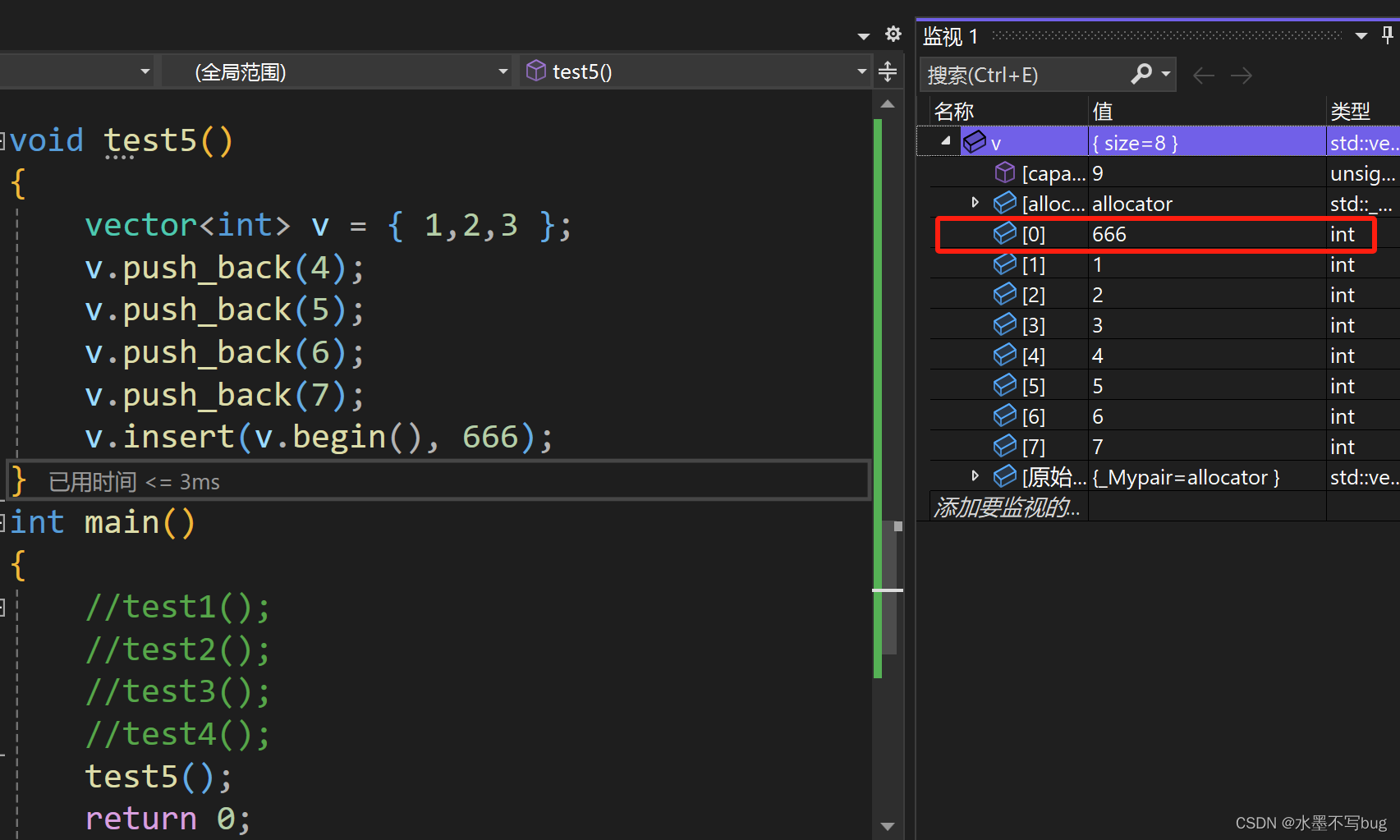Pin the Watch 1 panel
Image resolution: width=1400 pixels, height=840 pixels.
tap(1387, 34)
